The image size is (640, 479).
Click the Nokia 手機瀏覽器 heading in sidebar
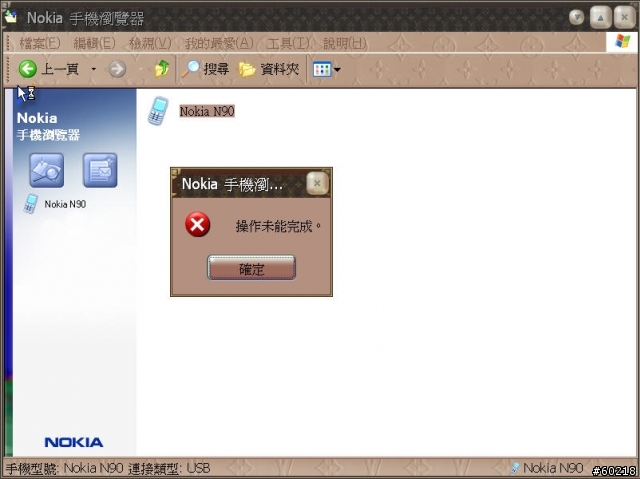(x=48, y=126)
